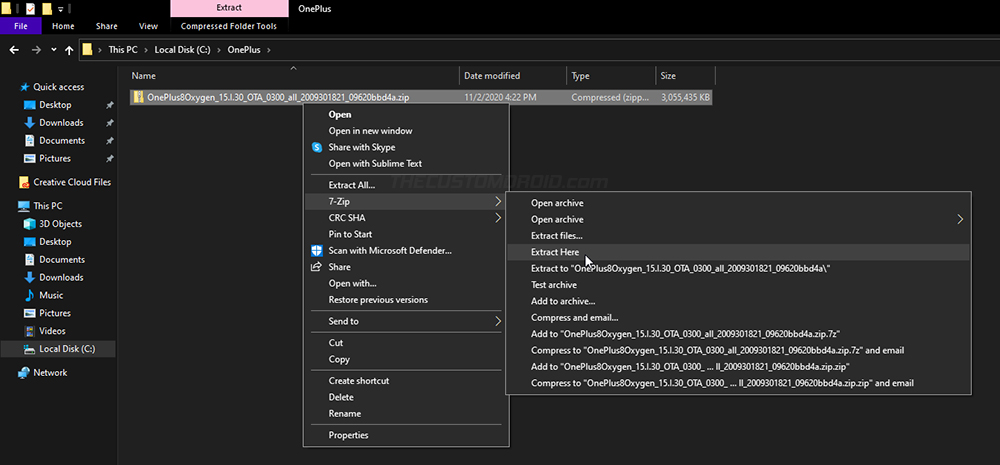
Task: Expand the second Open archive submenu arrow
Action: [x=960, y=219]
